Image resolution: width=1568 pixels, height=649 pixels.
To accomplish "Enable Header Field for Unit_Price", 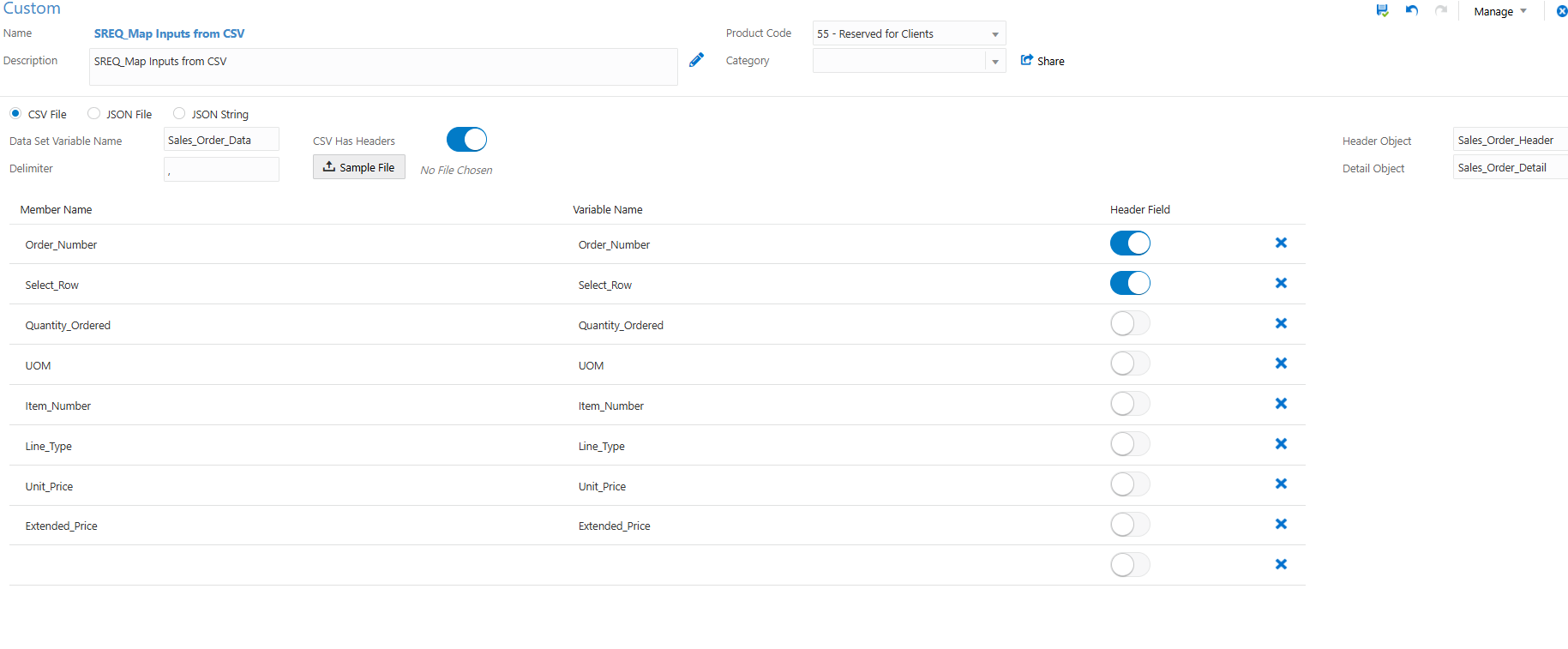I will click(1130, 484).
